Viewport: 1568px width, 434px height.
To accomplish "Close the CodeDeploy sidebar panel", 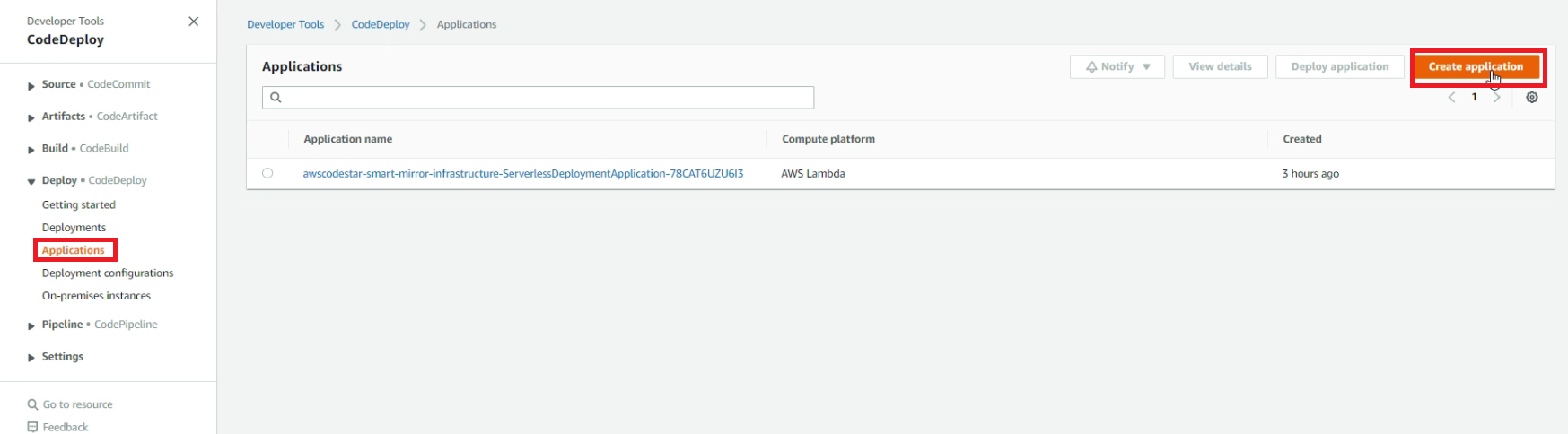I will (193, 22).
